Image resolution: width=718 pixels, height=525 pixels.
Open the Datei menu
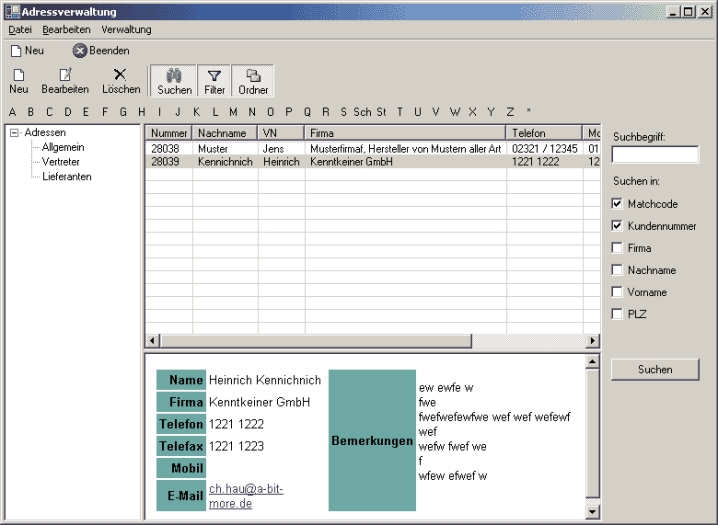tap(20, 30)
